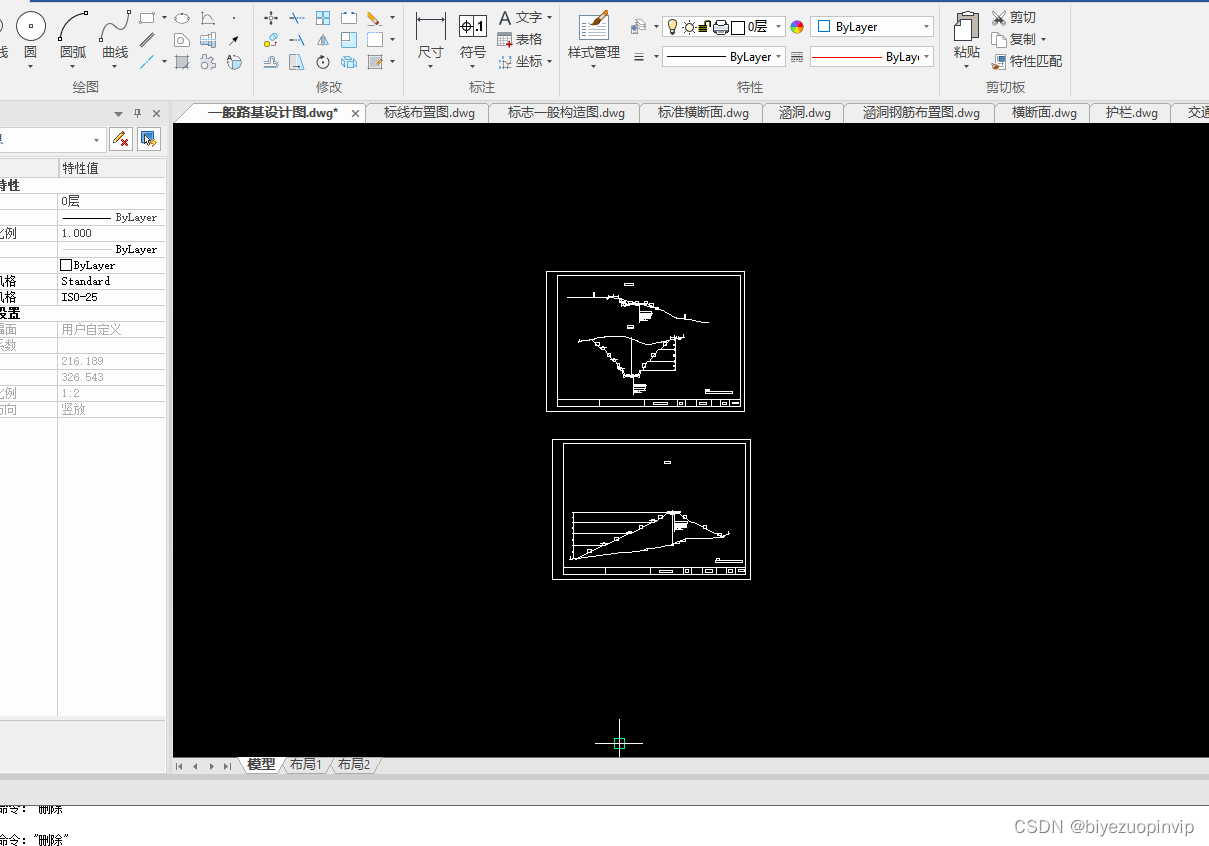Switch to 标志一般构造图.dwg tab
The height and width of the screenshot is (846, 1209).
pos(566,113)
